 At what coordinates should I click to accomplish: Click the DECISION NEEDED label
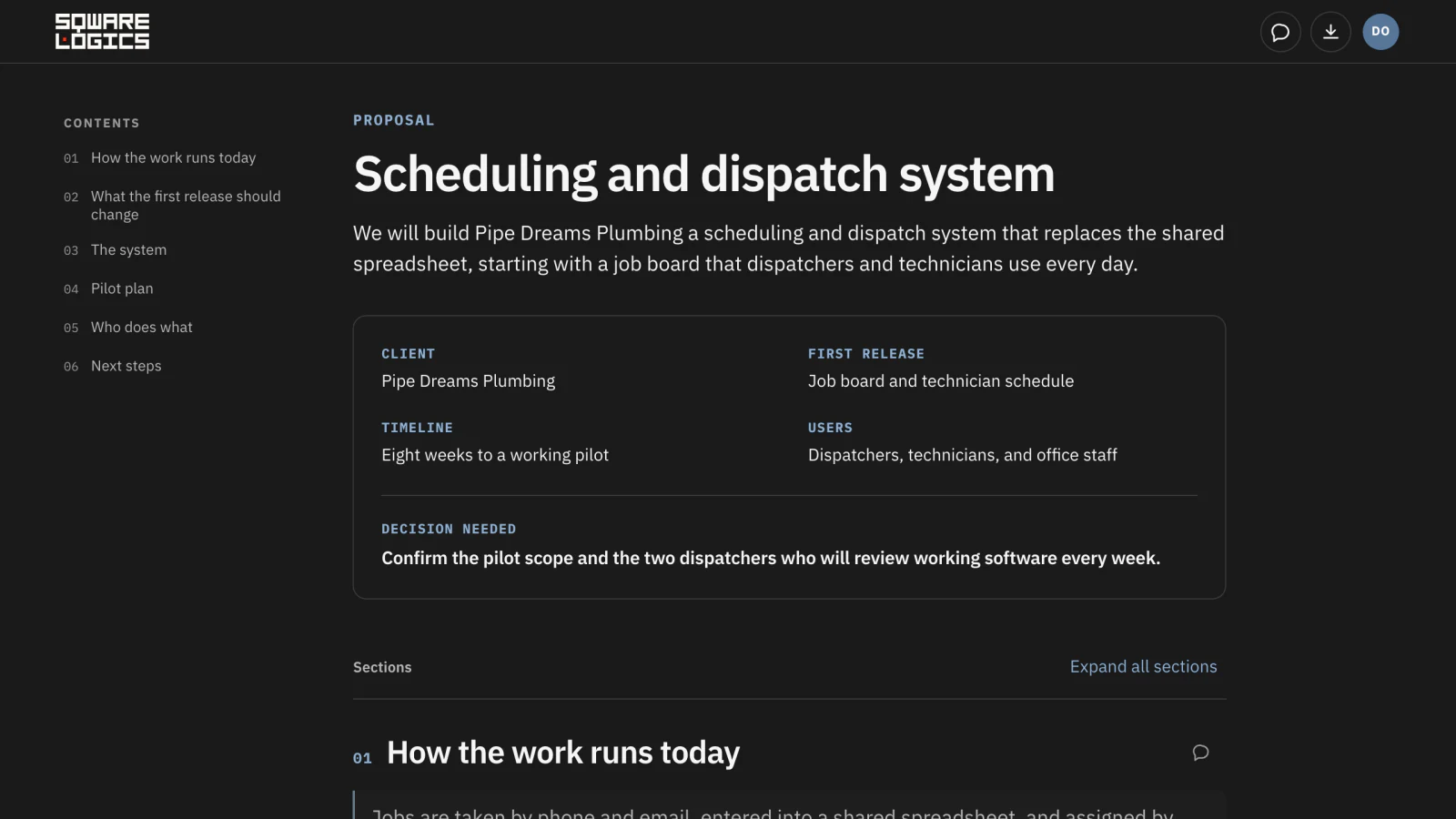(x=449, y=529)
